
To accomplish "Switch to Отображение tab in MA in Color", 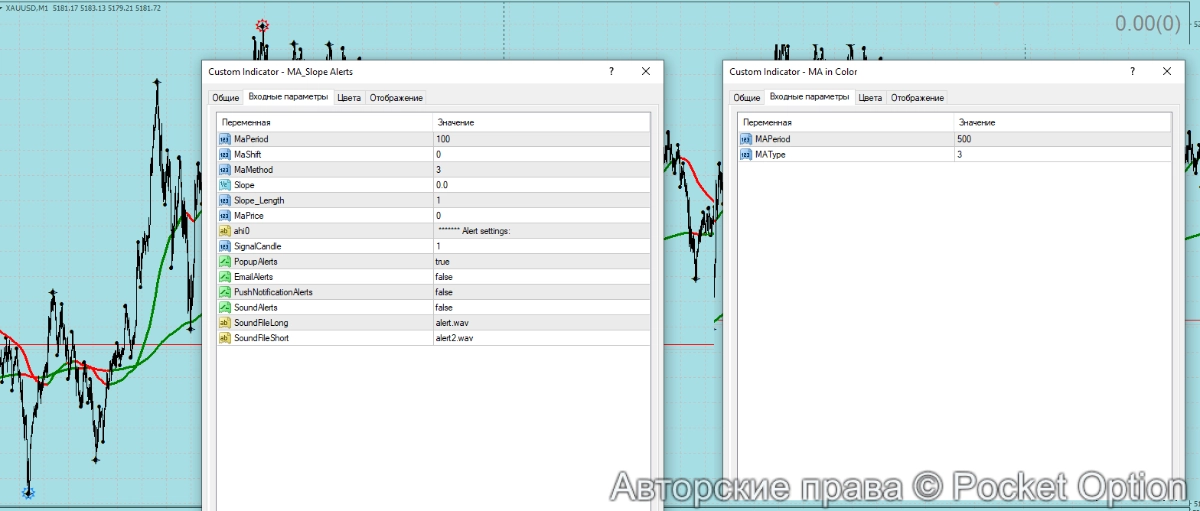I will (x=917, y=98).
